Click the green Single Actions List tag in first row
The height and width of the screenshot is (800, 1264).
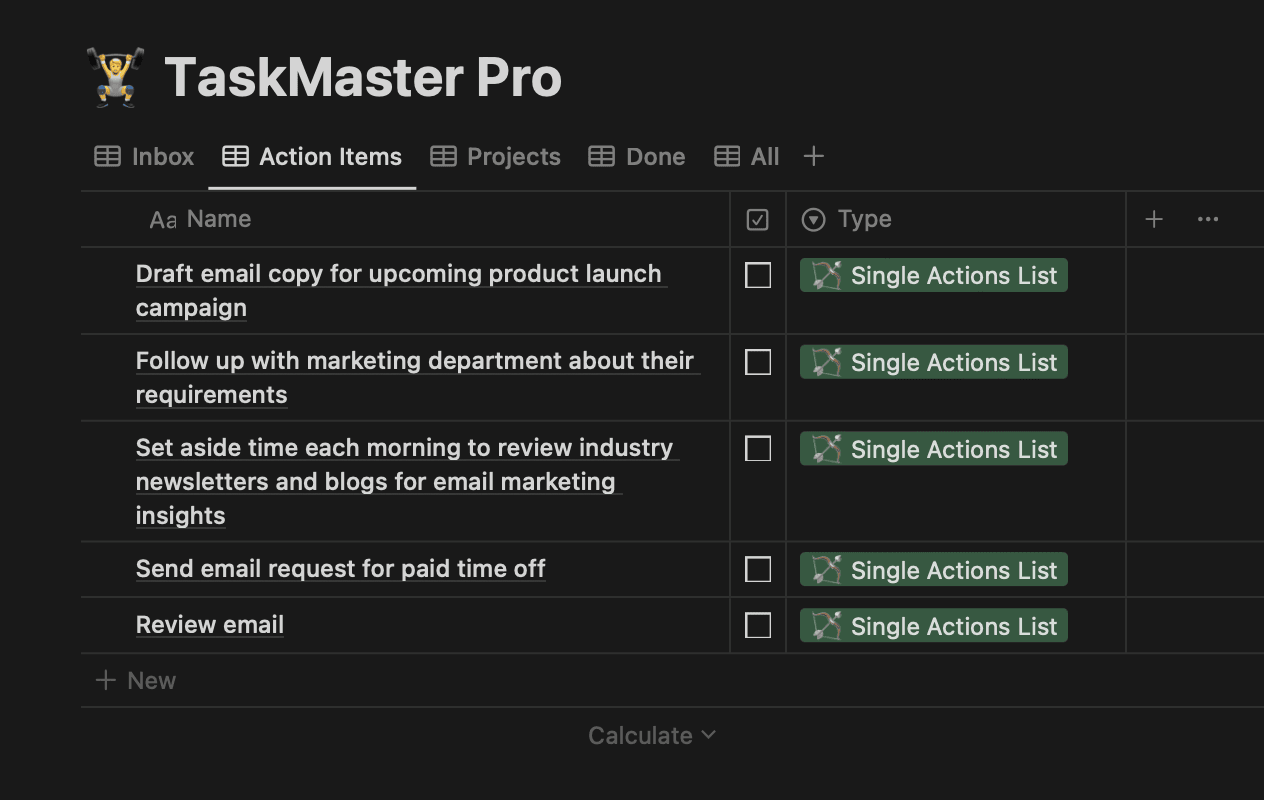click(933, 275)
